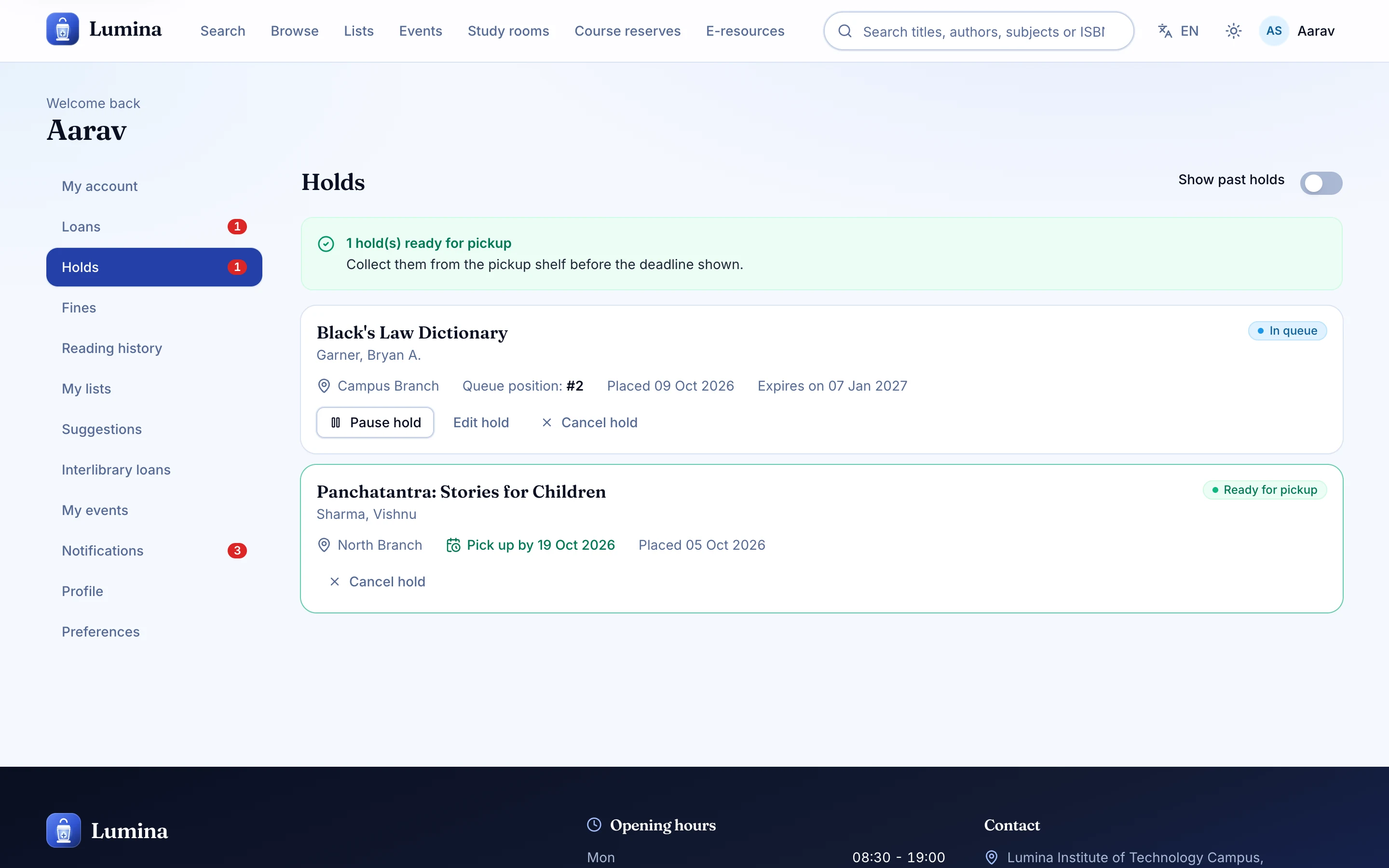Click Pick up by 19 Oct 2026 text
This screenshot has height=868, width=1389.
(x=541, y=545)
